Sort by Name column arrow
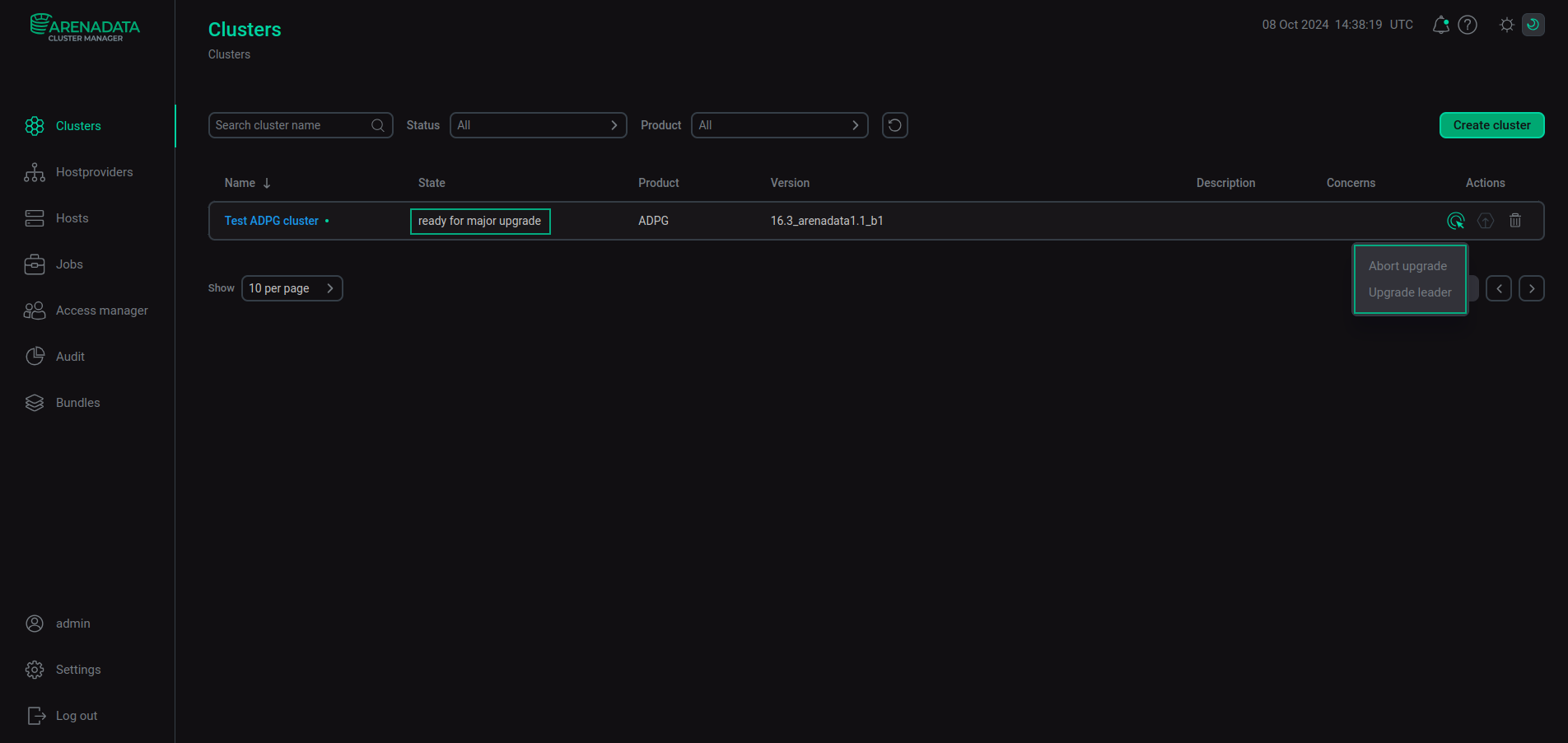The height and width of the screenshot is (743, 1568). point(267,183)
